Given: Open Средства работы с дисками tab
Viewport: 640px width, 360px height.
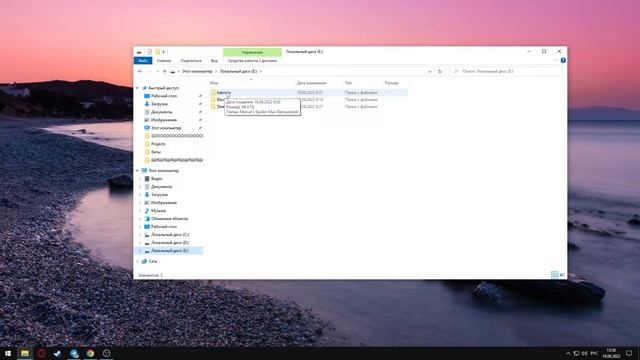Looking at the screenshot, I should (252, 61).
